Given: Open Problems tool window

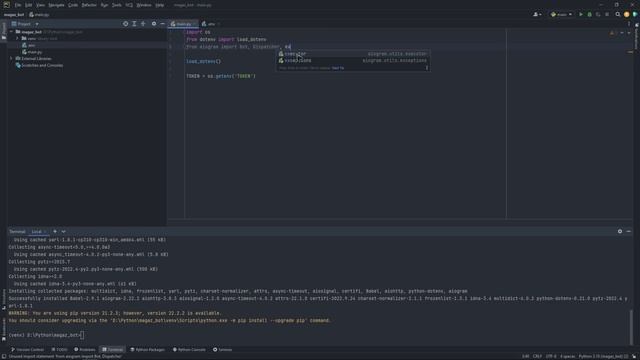Looking at the screenshot, I should (x=84, y=350).
